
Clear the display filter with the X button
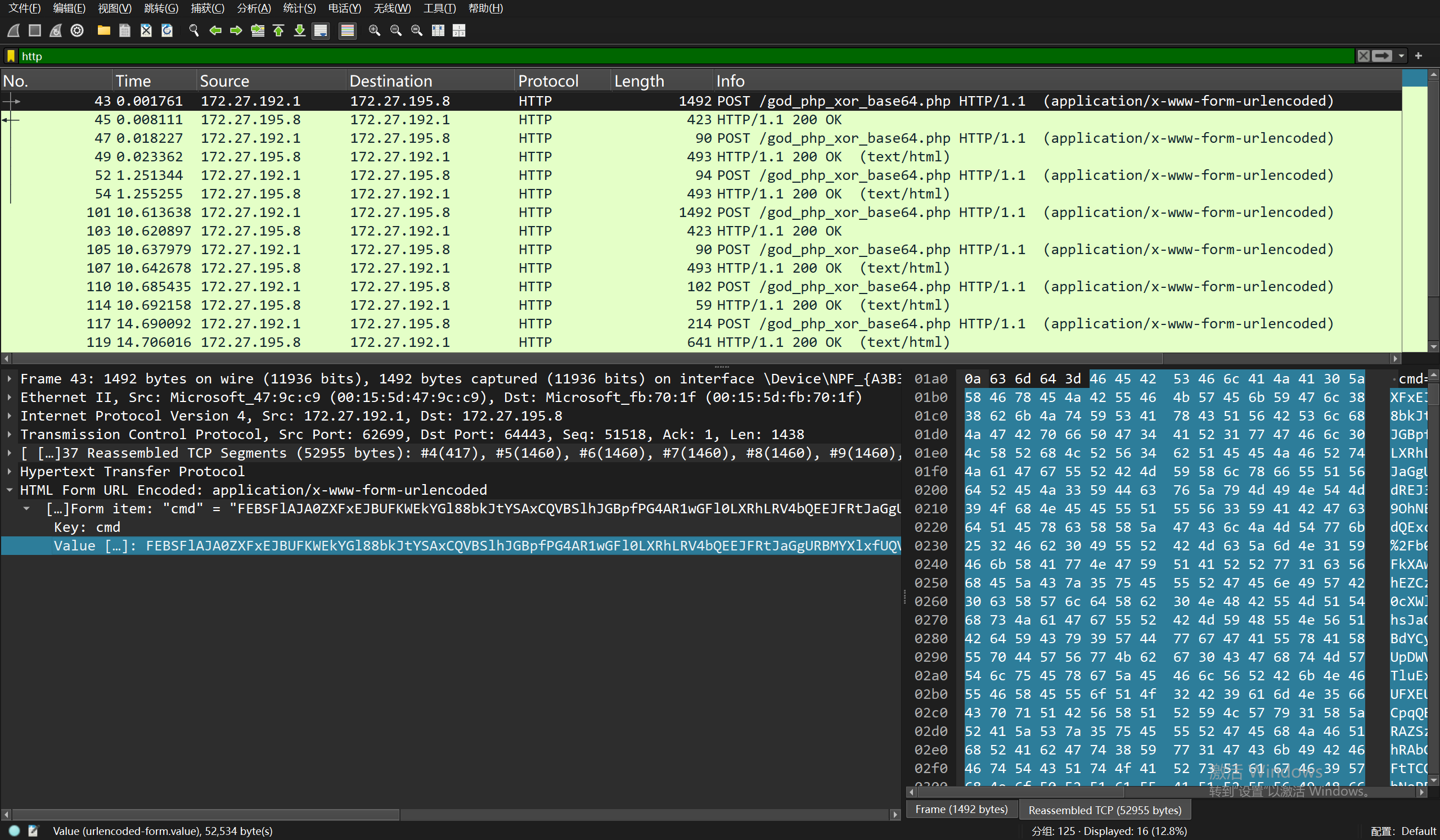(x=1363, y=56)
